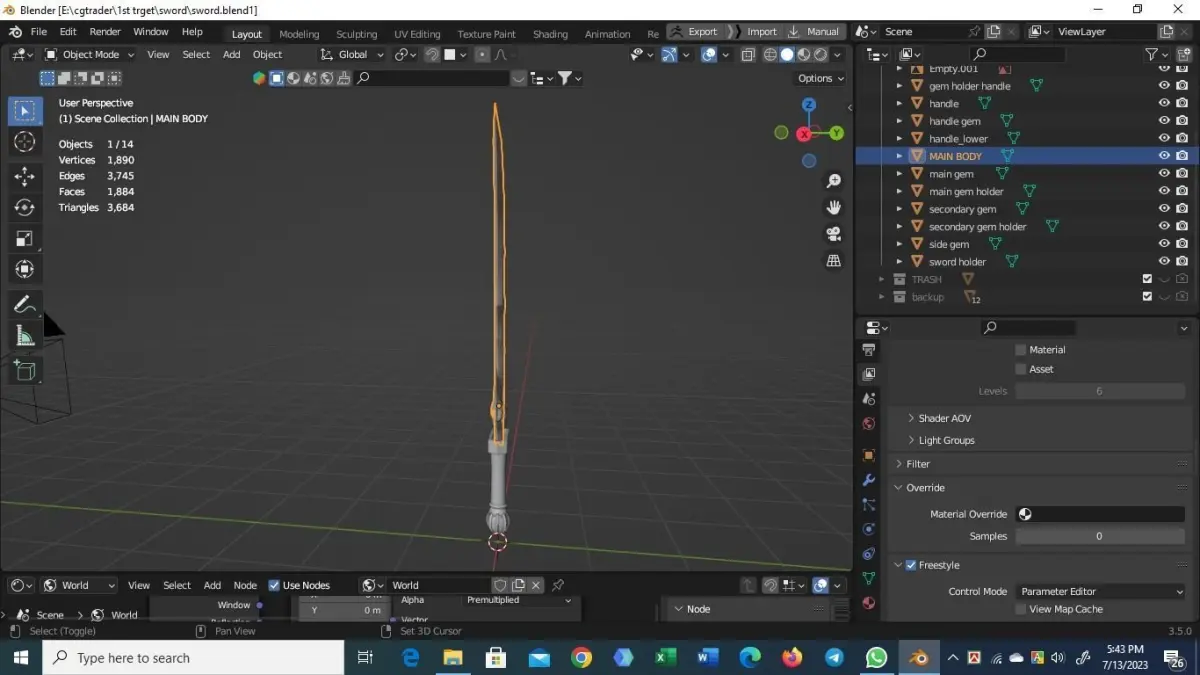Click the pan hand viewport icon

(x=833, y=207)
